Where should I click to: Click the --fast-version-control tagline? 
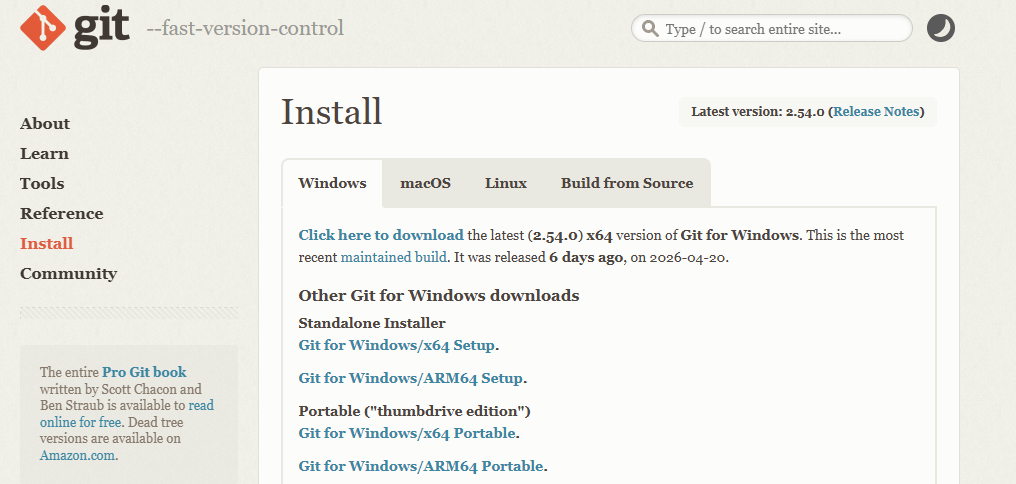245,29
